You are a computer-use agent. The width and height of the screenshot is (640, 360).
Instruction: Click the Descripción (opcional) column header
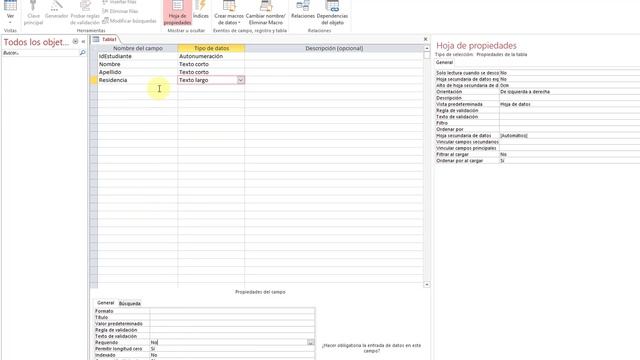coord(334,48)
